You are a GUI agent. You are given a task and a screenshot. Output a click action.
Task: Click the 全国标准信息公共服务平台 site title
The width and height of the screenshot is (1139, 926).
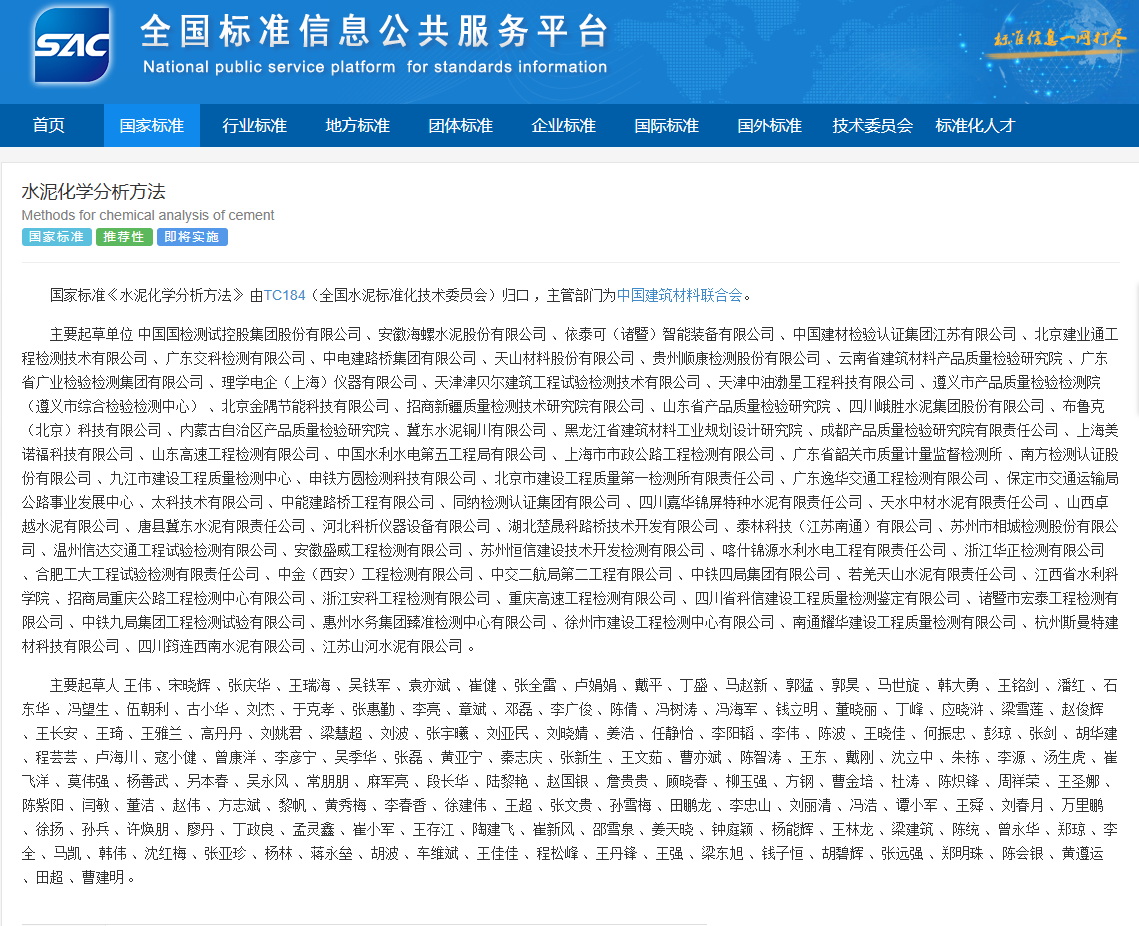tap(374, 32)
